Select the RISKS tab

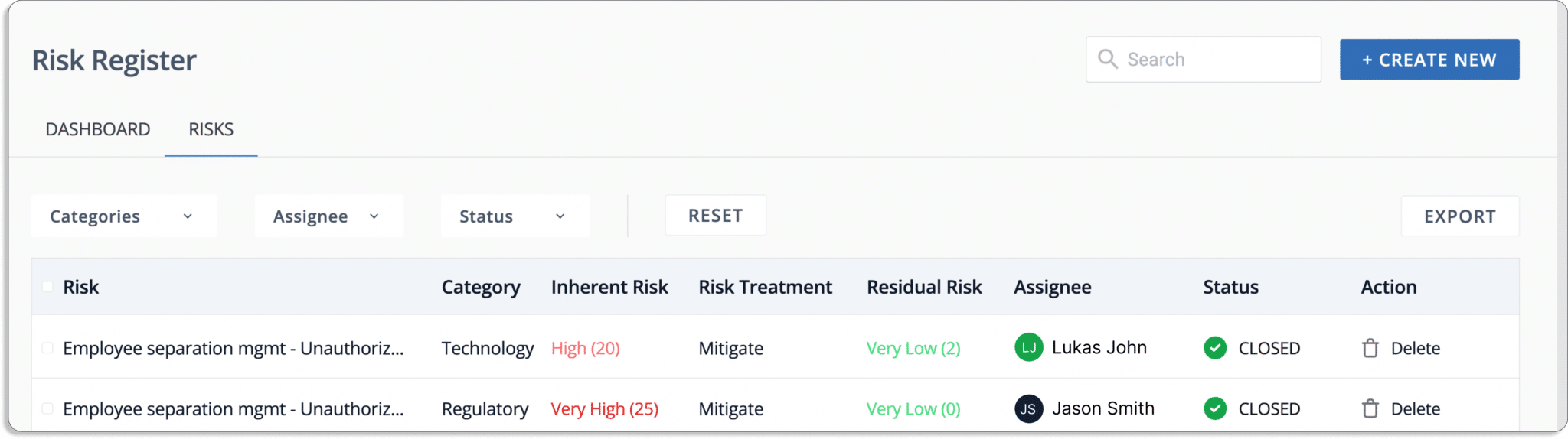211,129
